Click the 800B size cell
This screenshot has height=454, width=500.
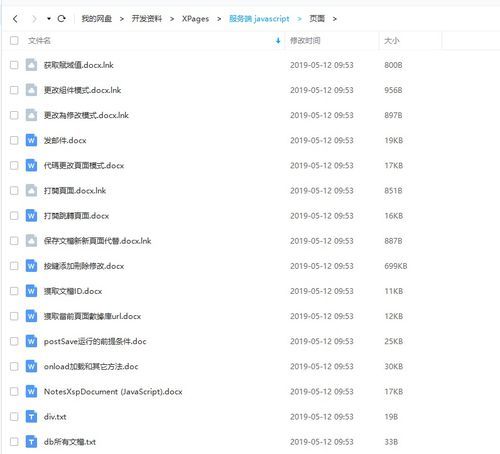[x=393, y=65]
